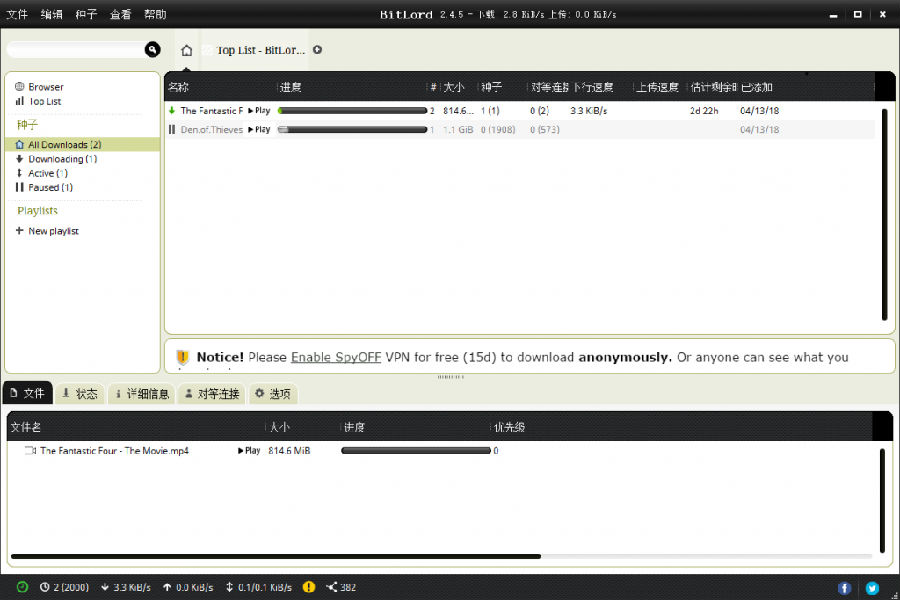
Task: Open the 查看 menu
Action: coord(121,14)
